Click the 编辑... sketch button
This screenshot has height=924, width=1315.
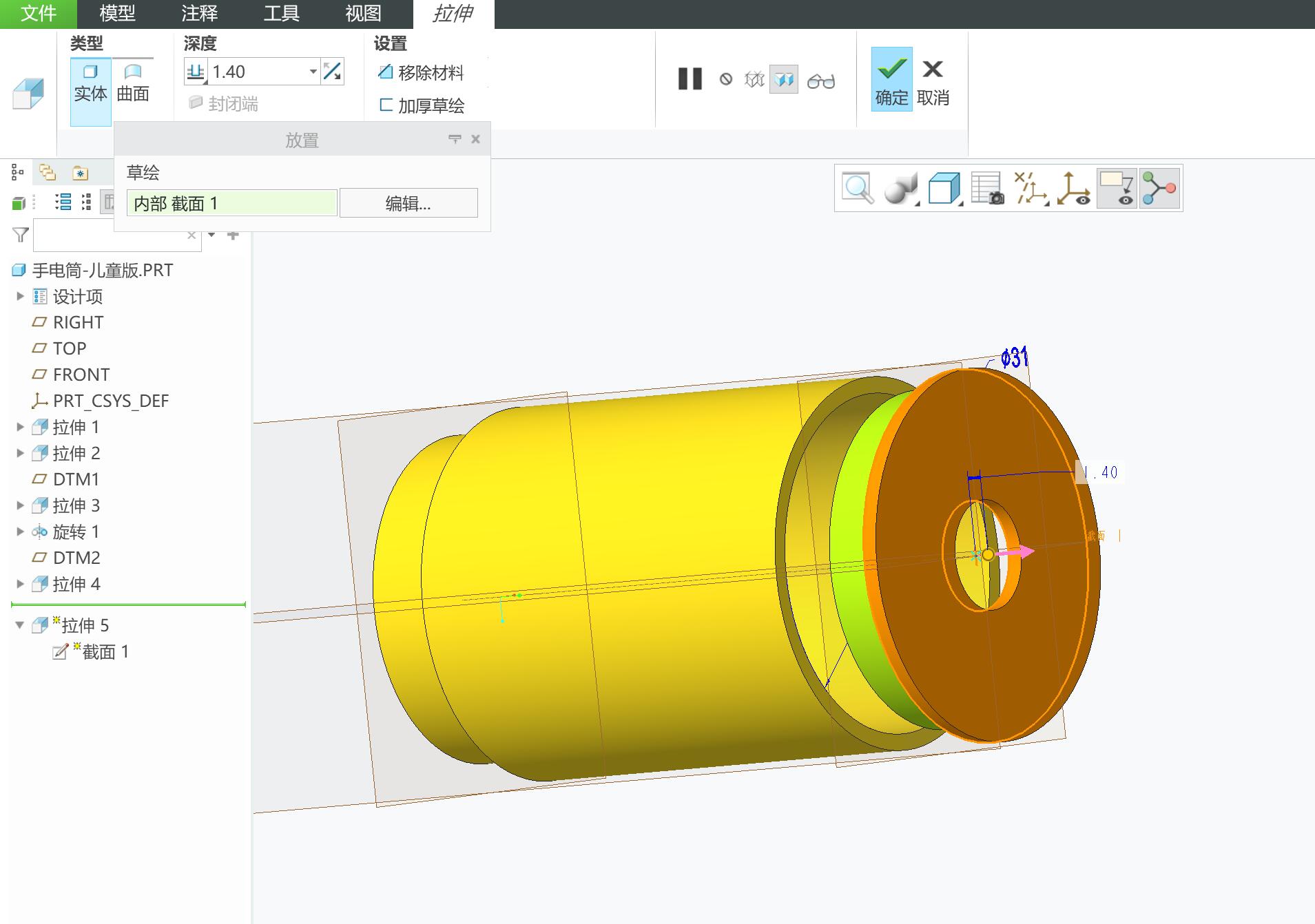pyautogui.click(x=408, y=203)
